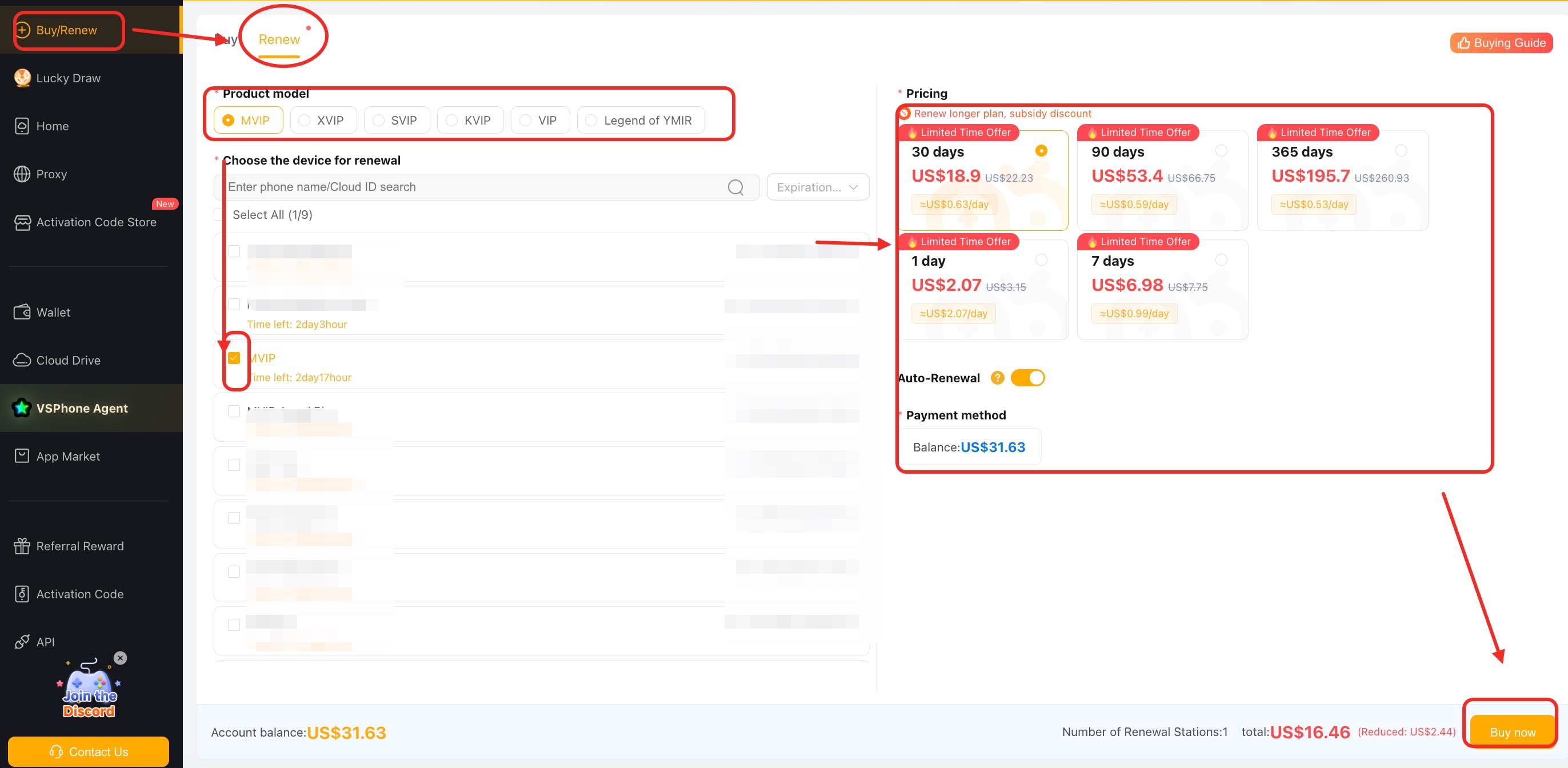This screenshot has height=768, width=1568.
Task: Toggle the Auto-Renewal switch off
Action: click(x=1027, y=378)
